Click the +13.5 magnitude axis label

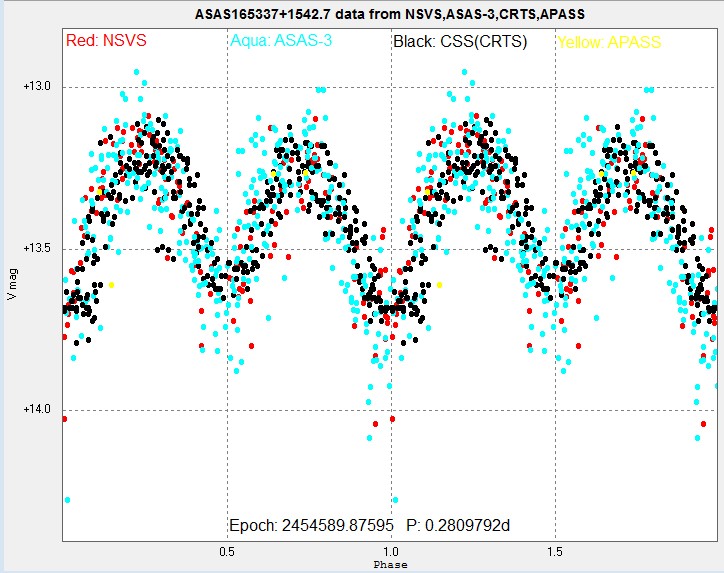click(37, 248)
